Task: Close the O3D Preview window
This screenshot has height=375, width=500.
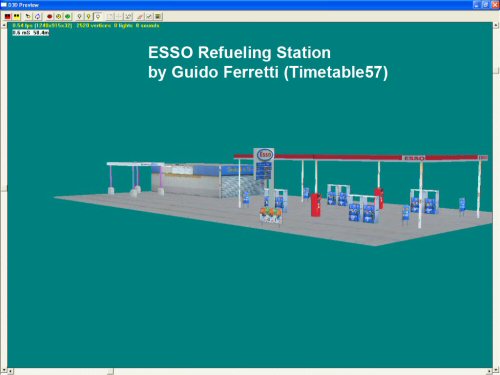Action: pyautogui.click(x=495, y=5)
